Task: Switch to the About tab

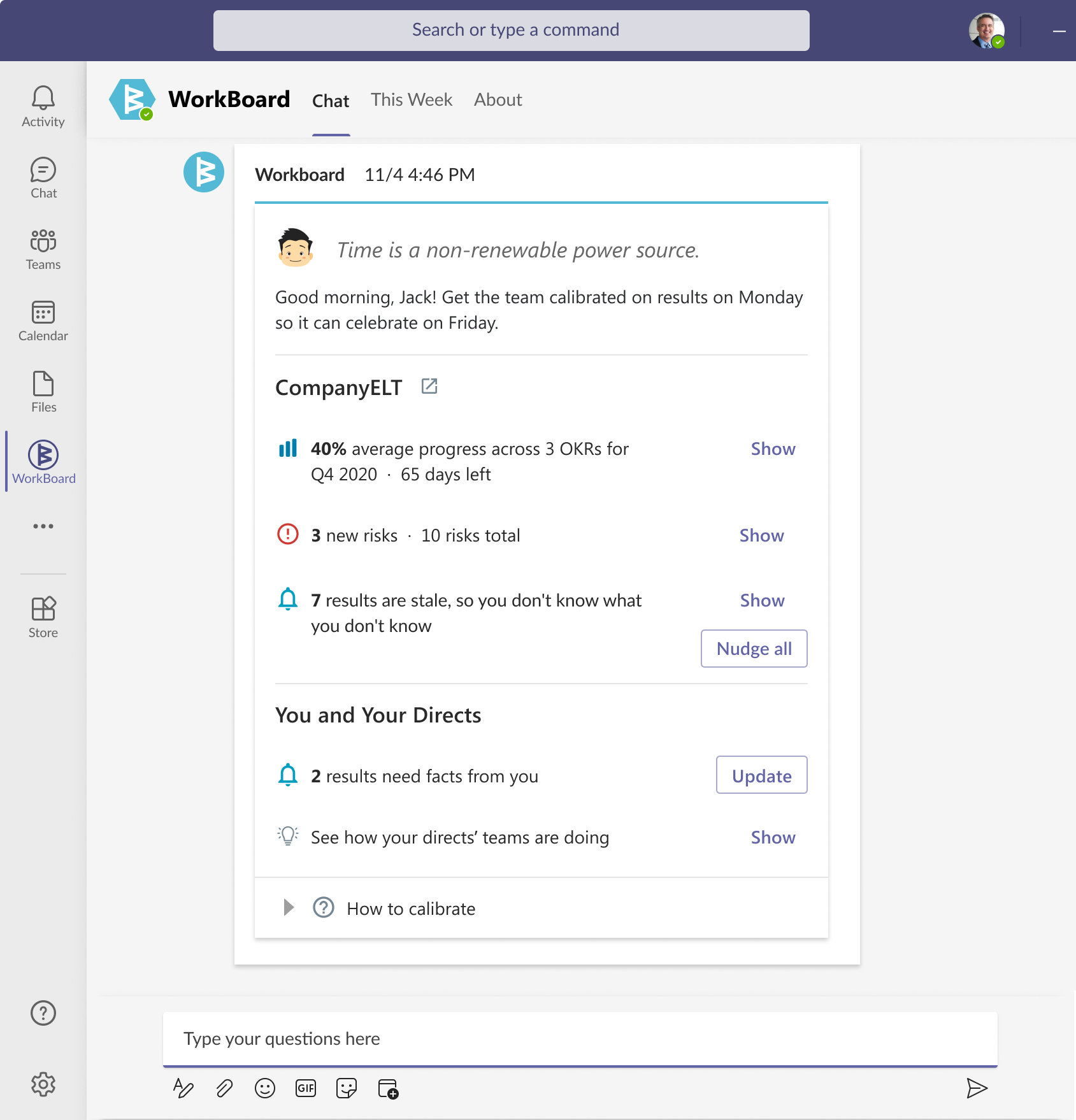Action: [498, 99]
